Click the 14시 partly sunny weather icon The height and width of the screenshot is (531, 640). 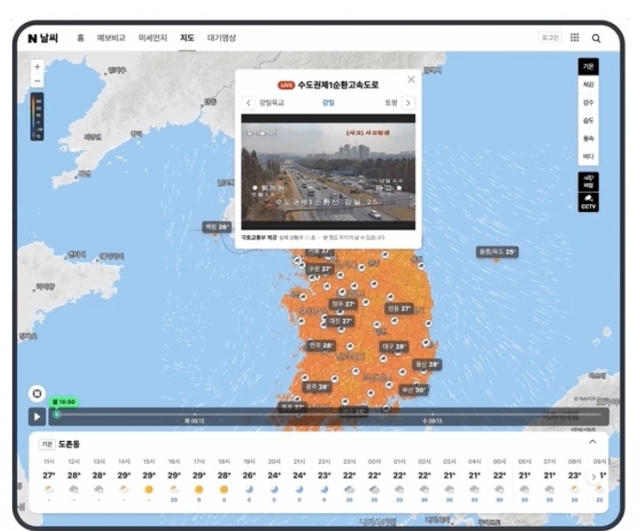pyautogui.click(x=124, y=489)
